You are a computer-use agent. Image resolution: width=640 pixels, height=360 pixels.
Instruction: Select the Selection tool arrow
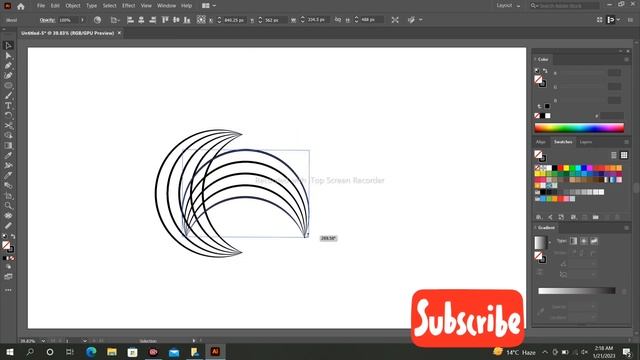click(x=8, y=45)
